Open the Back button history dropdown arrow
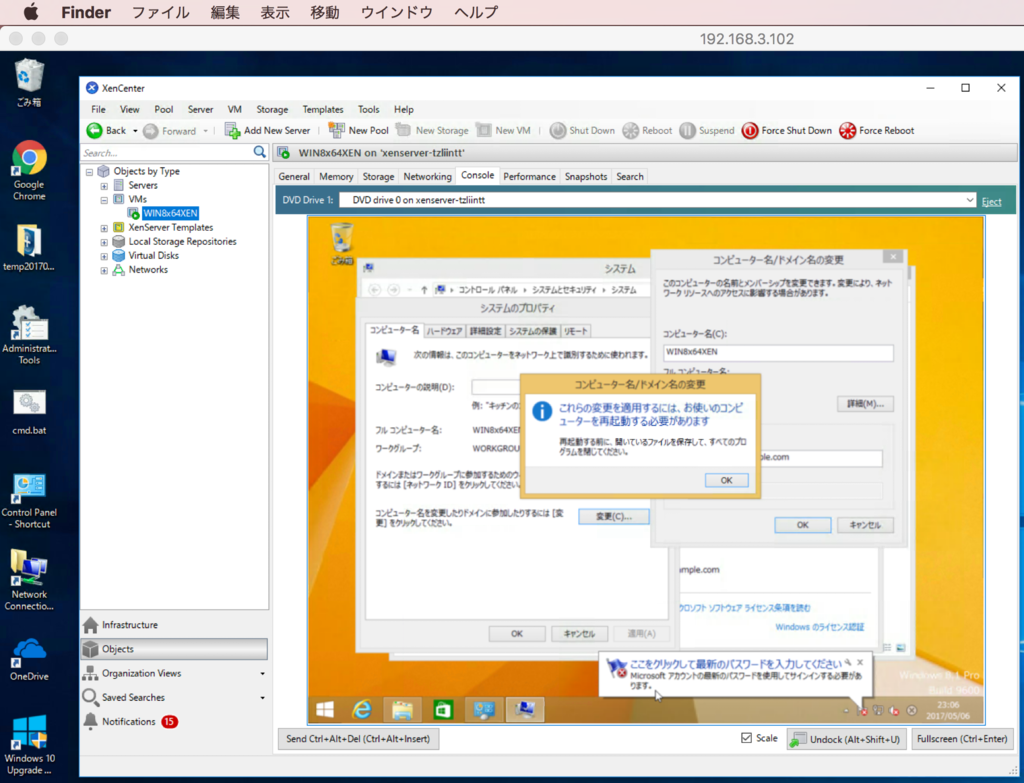Screen dimensions: 1024x783 135,131
